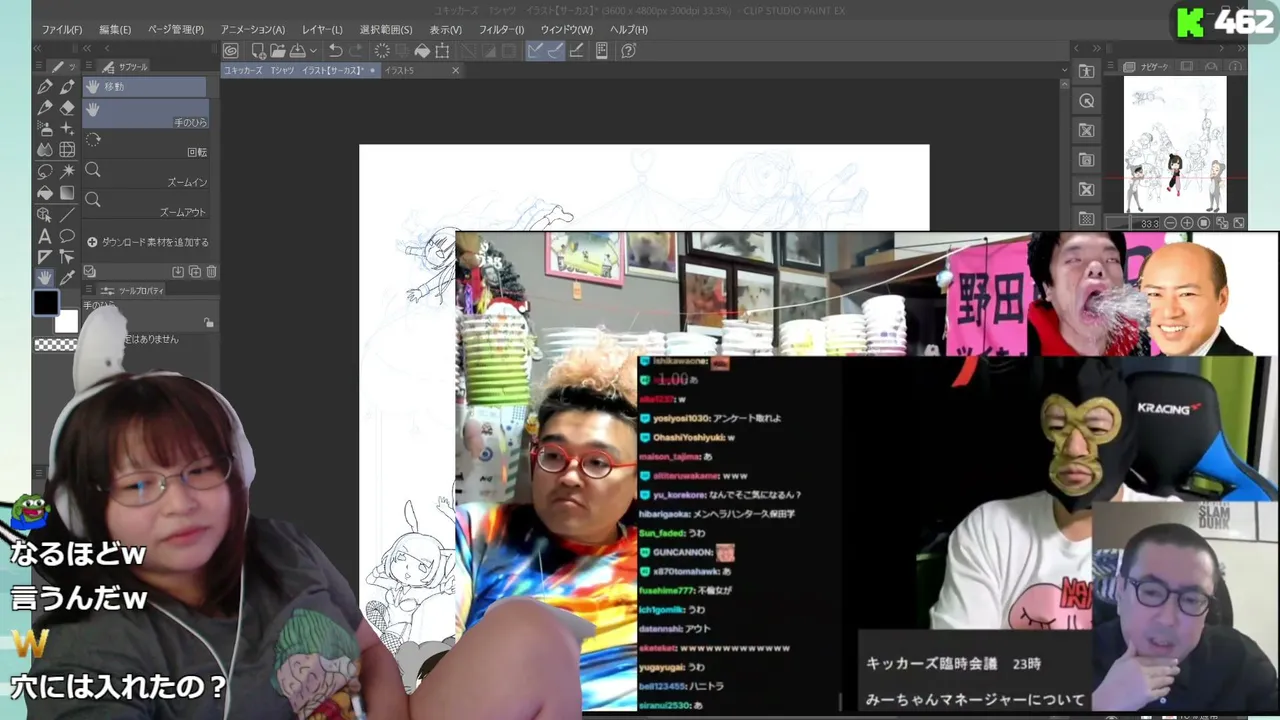Click the Save icon in command bar
Image resolution: width=1280 pixels, height=720 pixels.
pyautogui.click(x=297, y=51)
